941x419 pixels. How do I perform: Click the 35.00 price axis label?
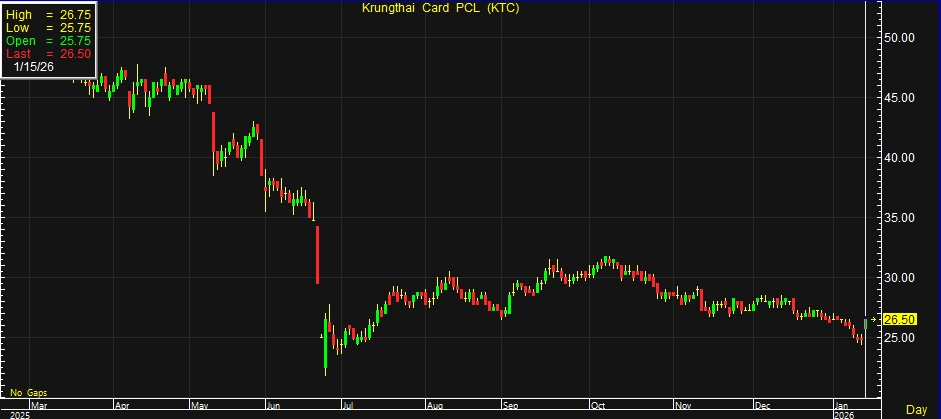coord(902,217)
